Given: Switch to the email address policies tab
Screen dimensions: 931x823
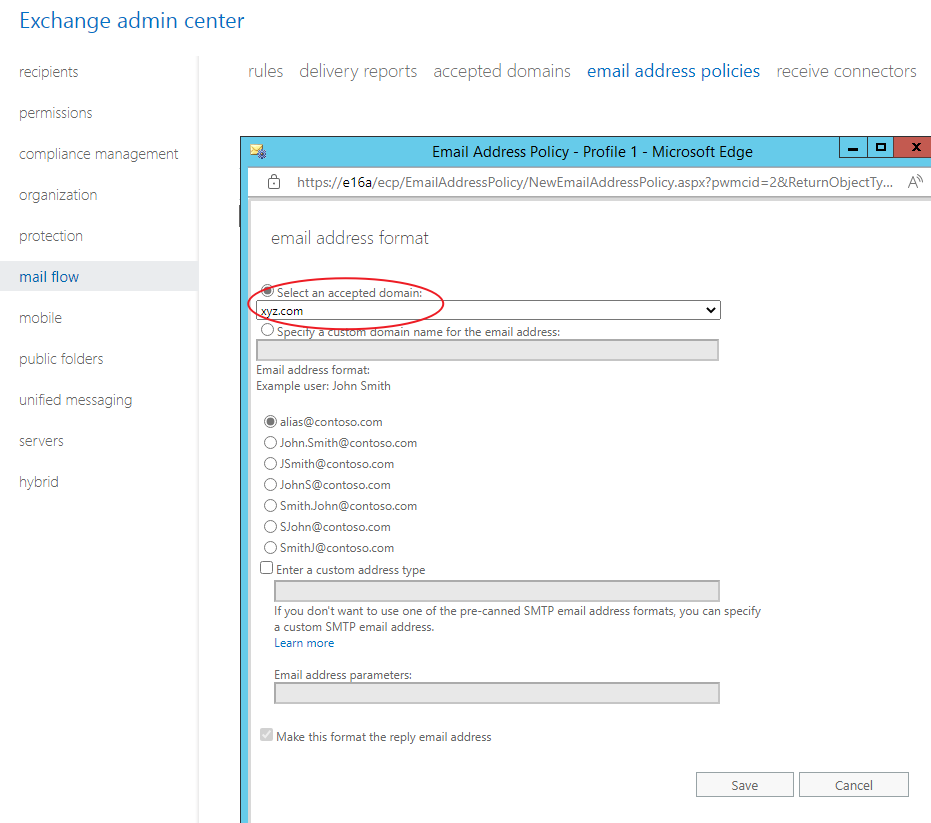Looking at the screenshot, I should [x=673, y=71].
